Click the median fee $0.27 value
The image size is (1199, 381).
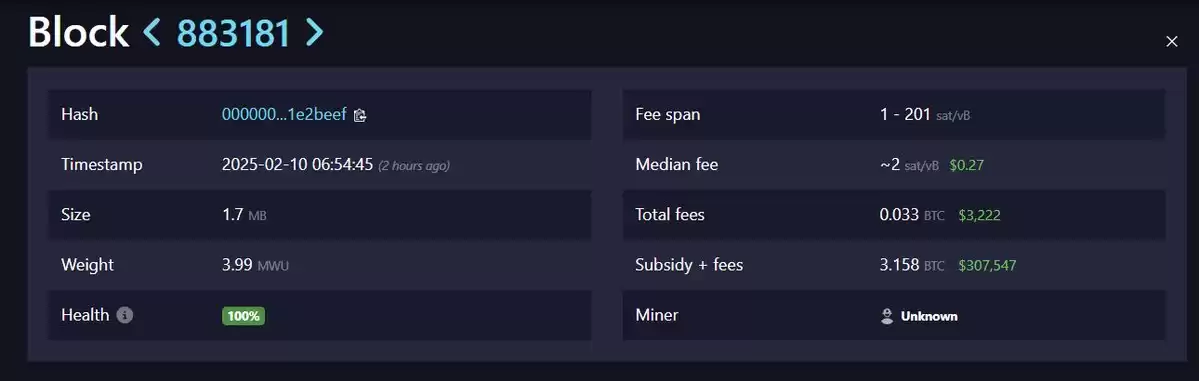tap(967, 164)
